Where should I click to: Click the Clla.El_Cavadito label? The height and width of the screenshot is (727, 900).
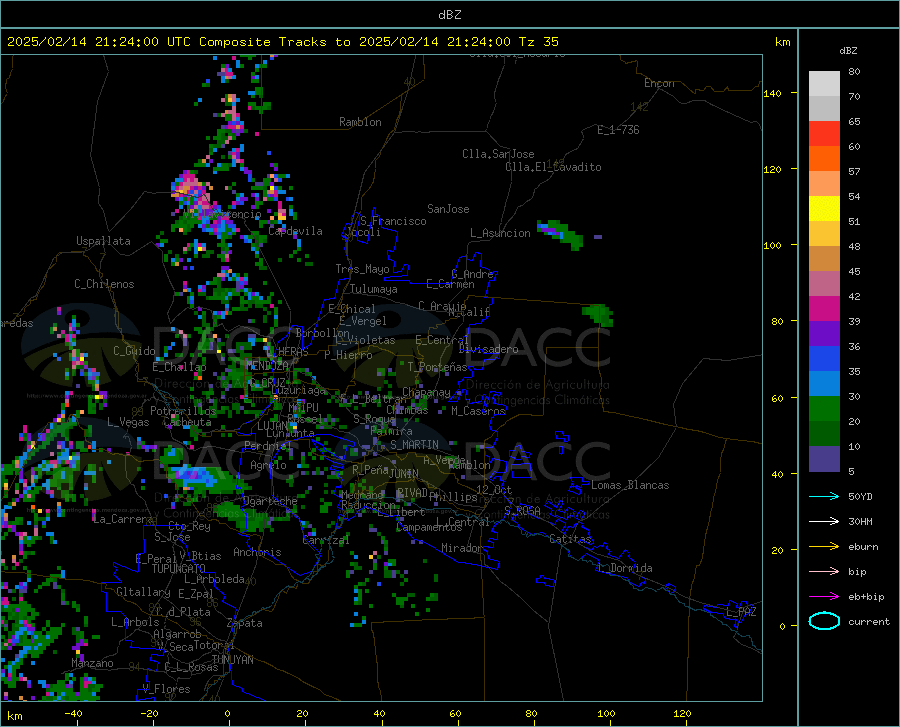click(x=553, y=167)
